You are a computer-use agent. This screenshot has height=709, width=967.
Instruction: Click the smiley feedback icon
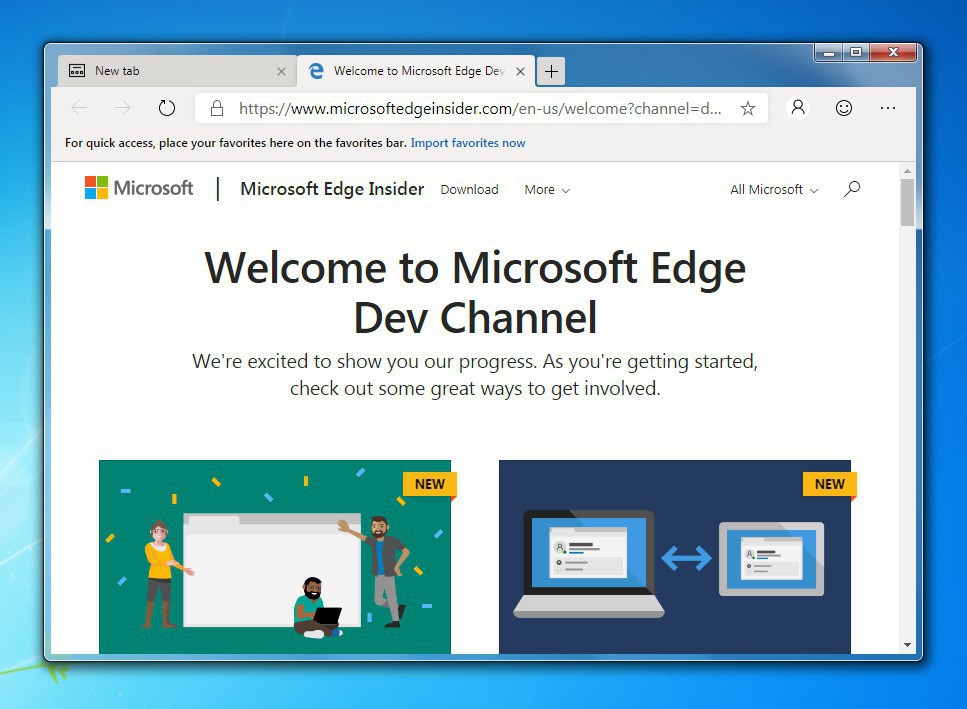click(x=844, y=108)
